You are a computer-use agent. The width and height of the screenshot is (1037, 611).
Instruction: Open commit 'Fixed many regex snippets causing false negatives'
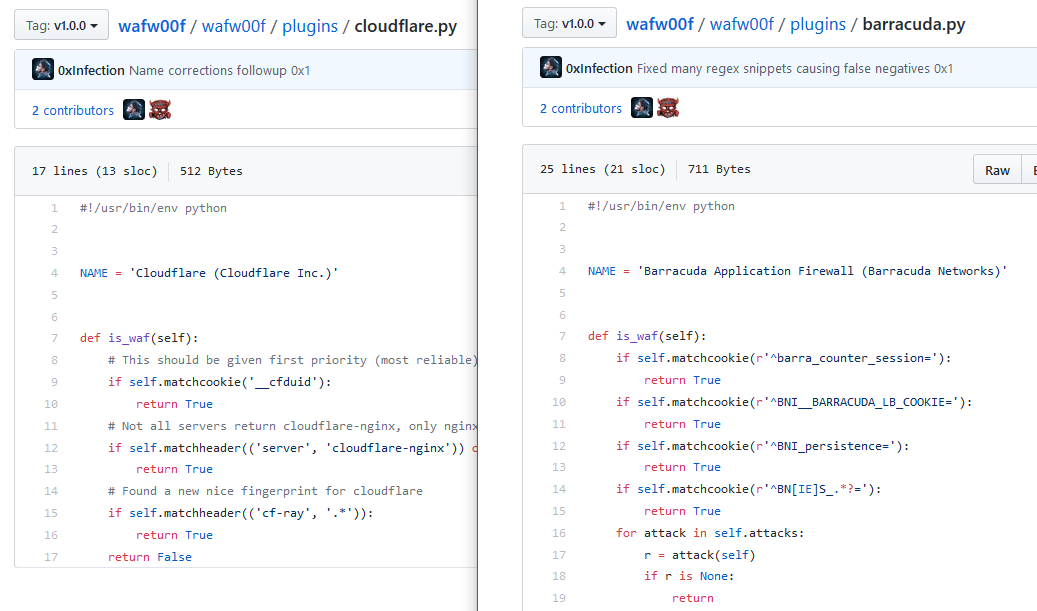794,68
